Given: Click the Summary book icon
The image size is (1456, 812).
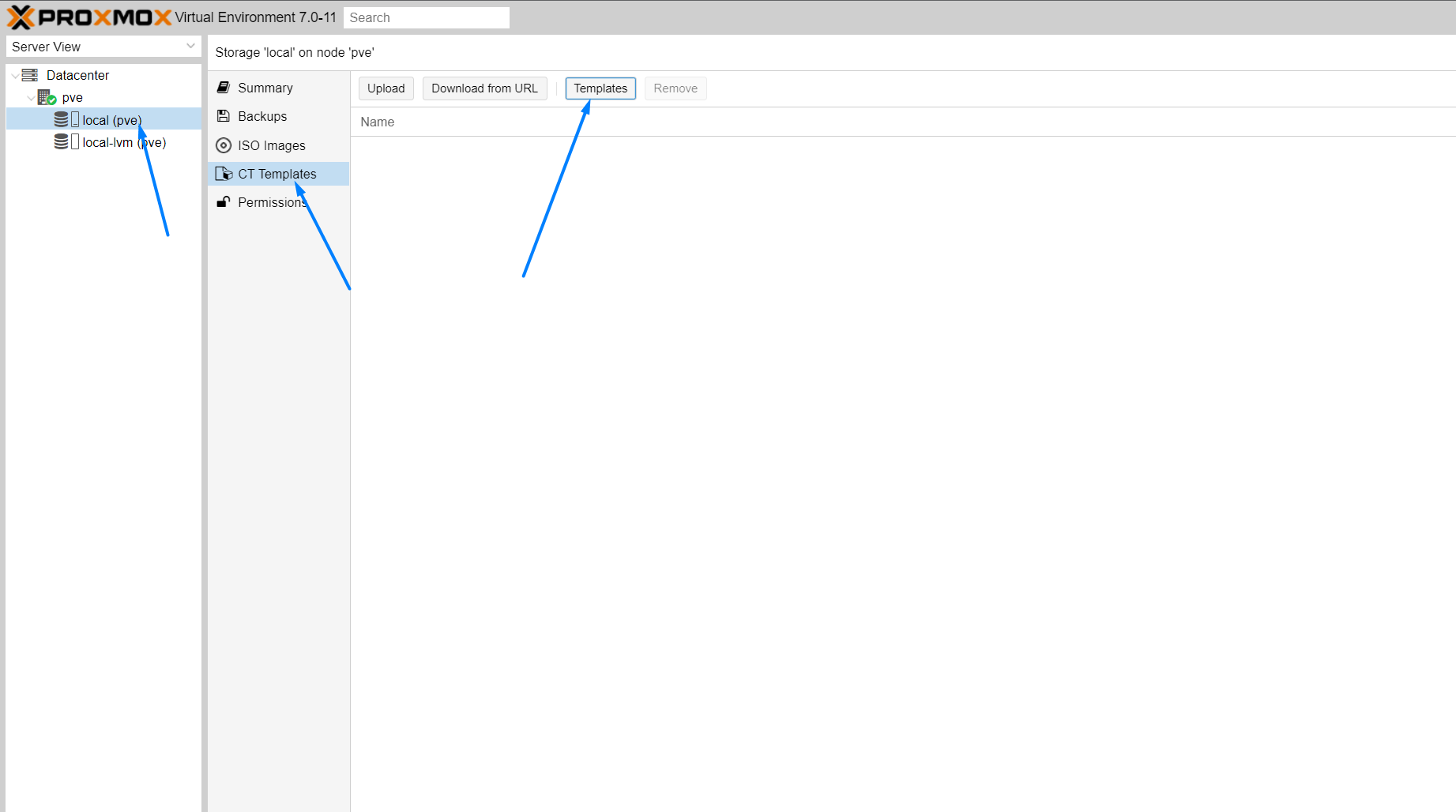Looking at the screenshot, I should (x=224, y=87).
